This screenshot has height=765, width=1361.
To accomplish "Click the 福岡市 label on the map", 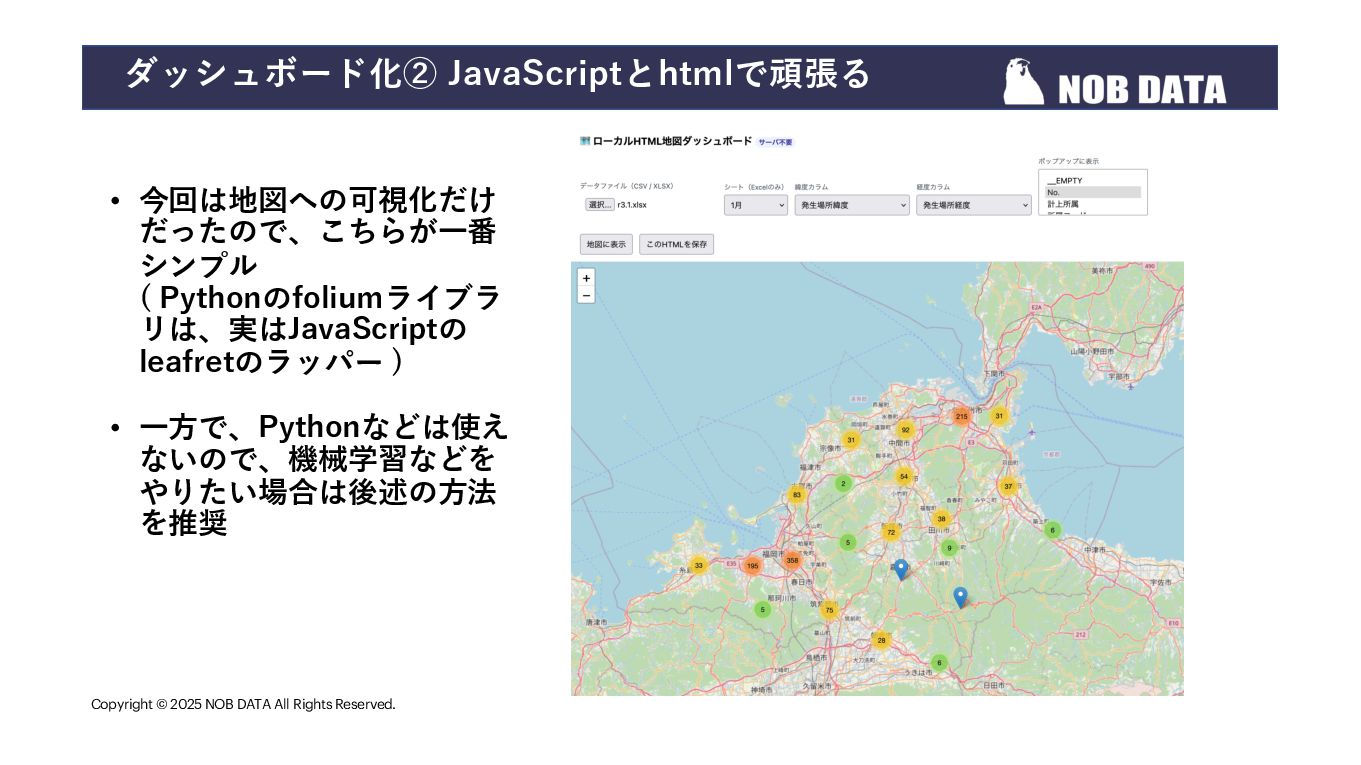I will point(772,552).
